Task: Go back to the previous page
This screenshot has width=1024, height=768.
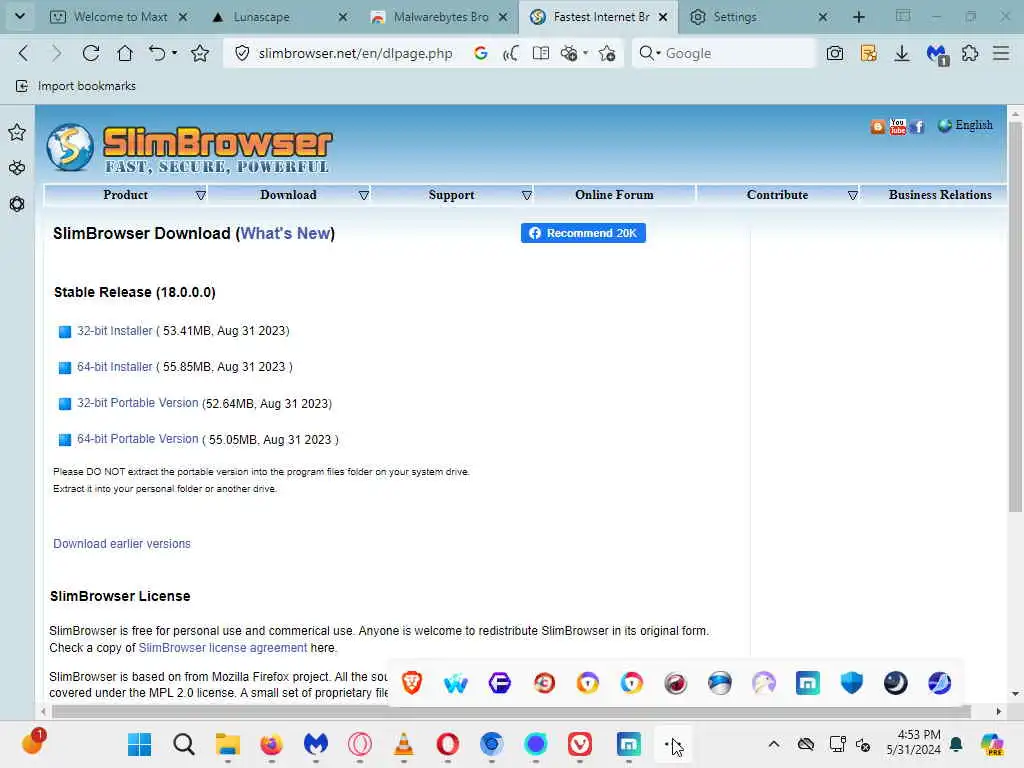Action: coord(24,53)
